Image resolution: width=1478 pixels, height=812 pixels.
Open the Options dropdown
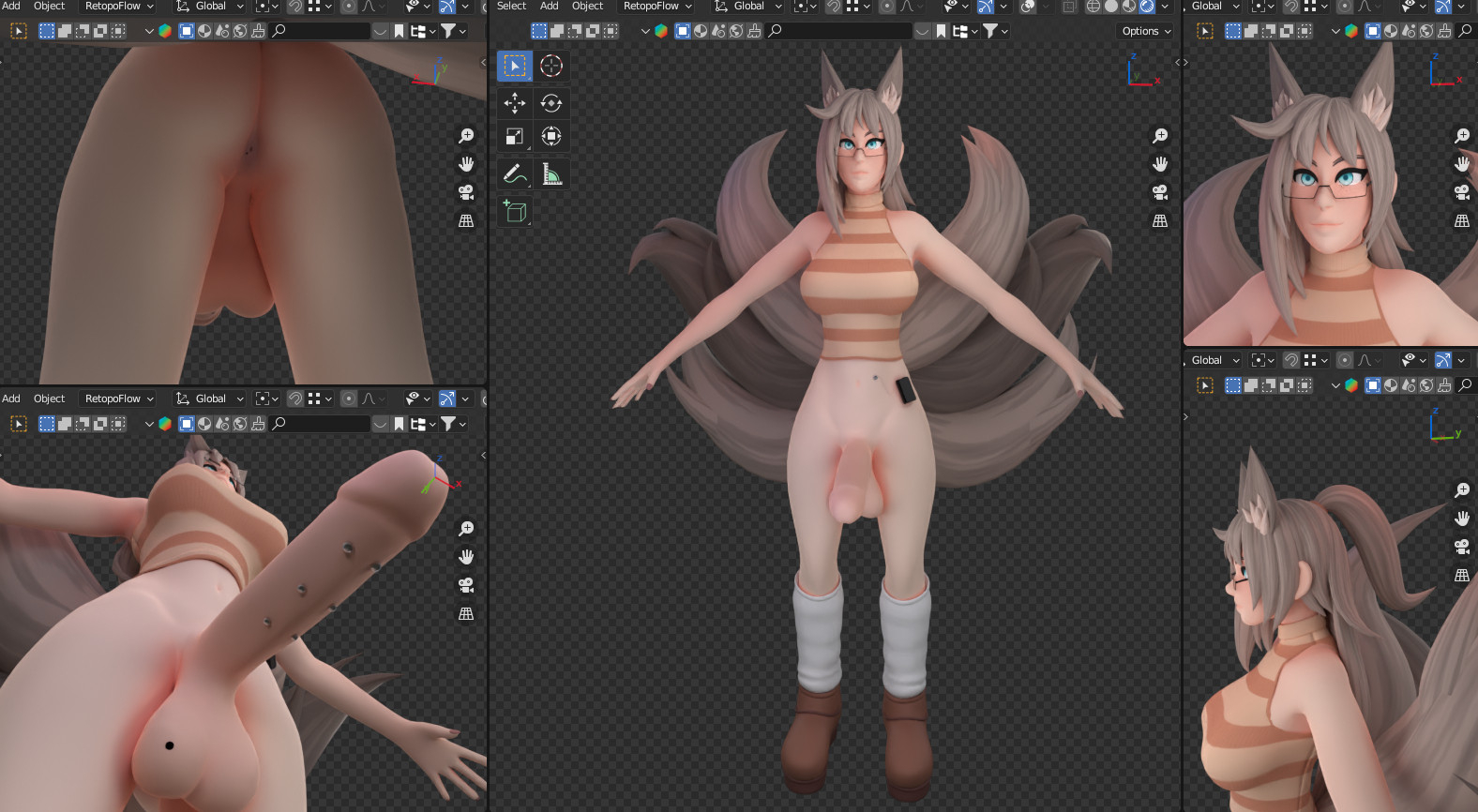pyautogui.click(x=1146, y=31)
